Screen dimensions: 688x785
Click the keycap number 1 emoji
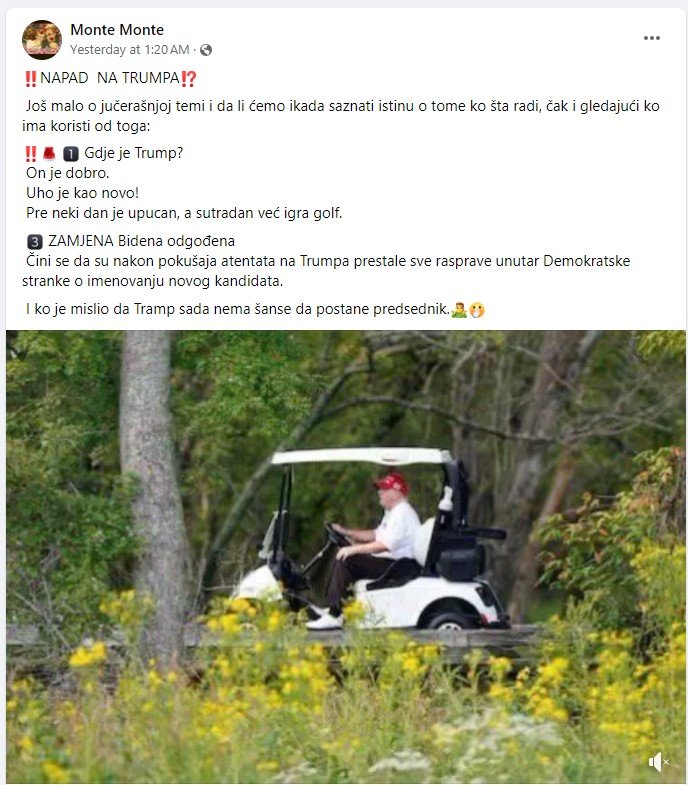(71, 154)
